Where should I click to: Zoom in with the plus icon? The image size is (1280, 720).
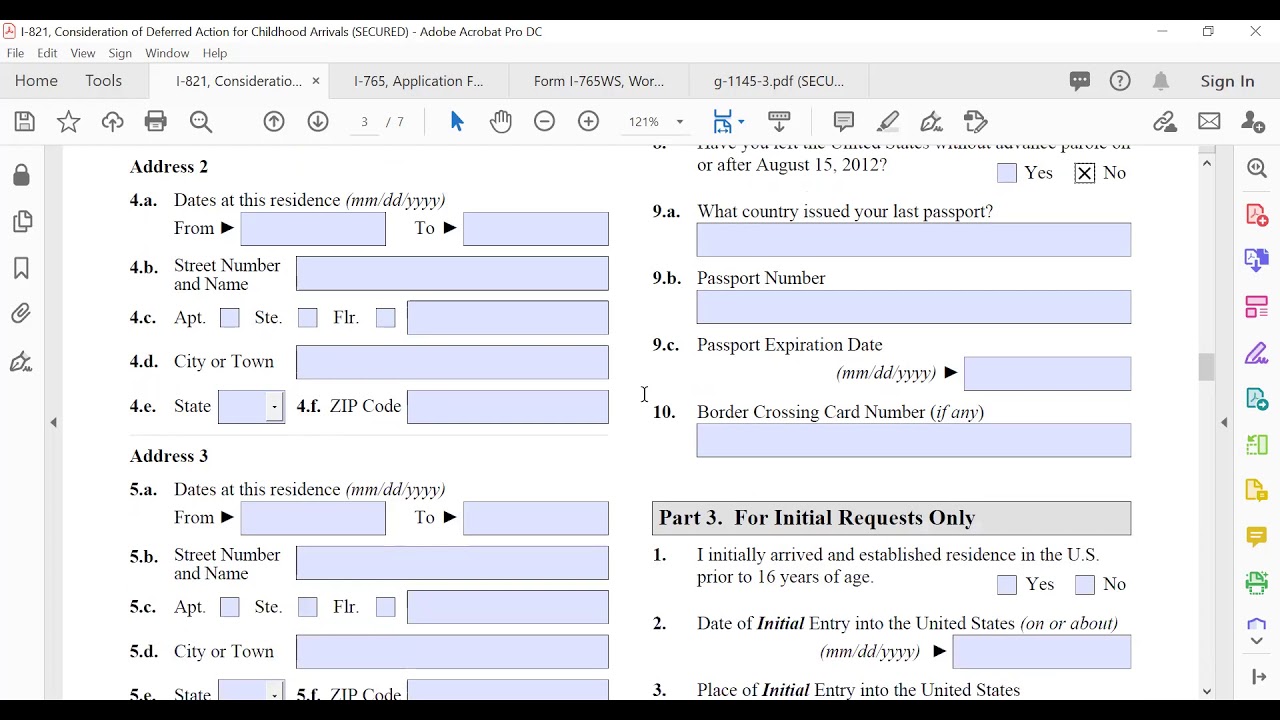pos(588,122)
